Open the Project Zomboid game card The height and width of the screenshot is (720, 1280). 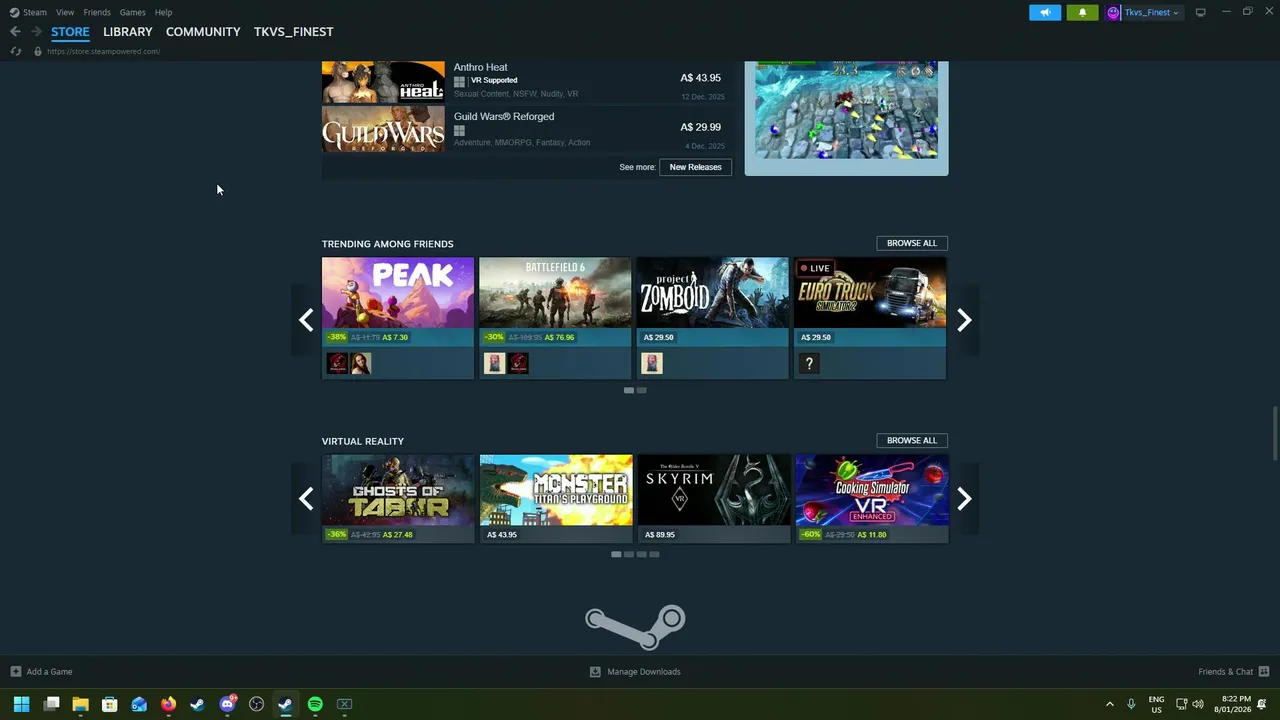click(x=712, y=318)
